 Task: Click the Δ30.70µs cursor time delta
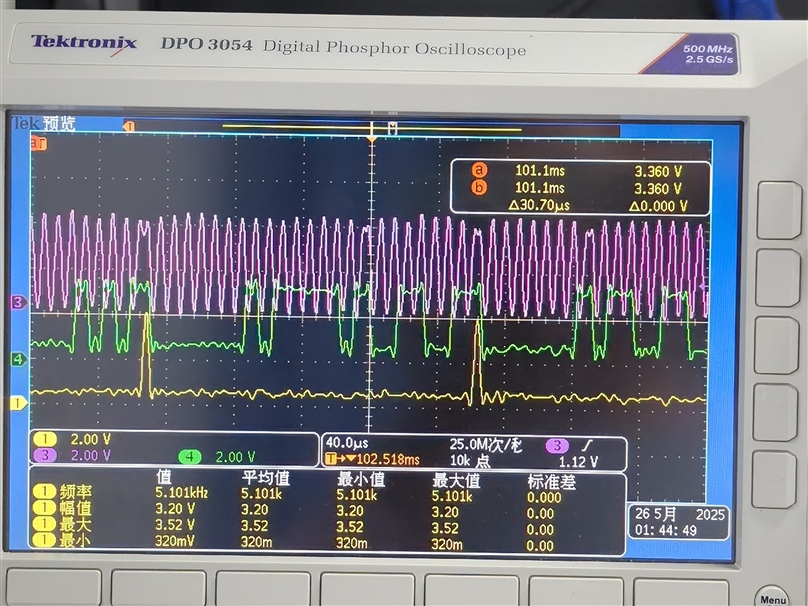539,205
